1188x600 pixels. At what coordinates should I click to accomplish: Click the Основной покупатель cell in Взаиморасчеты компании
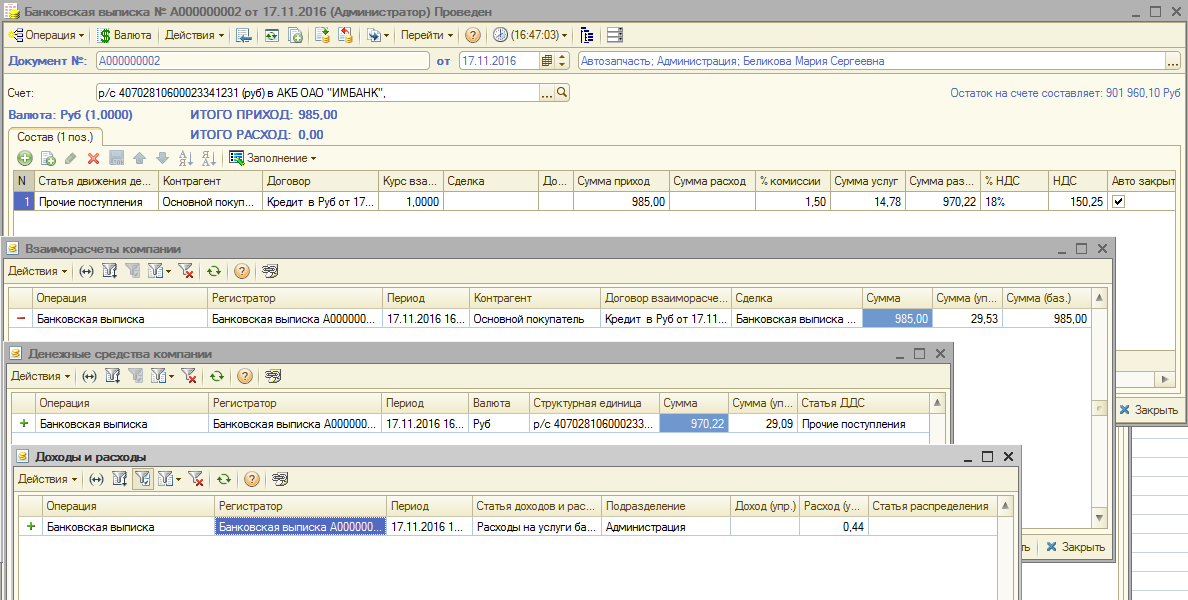535,319
